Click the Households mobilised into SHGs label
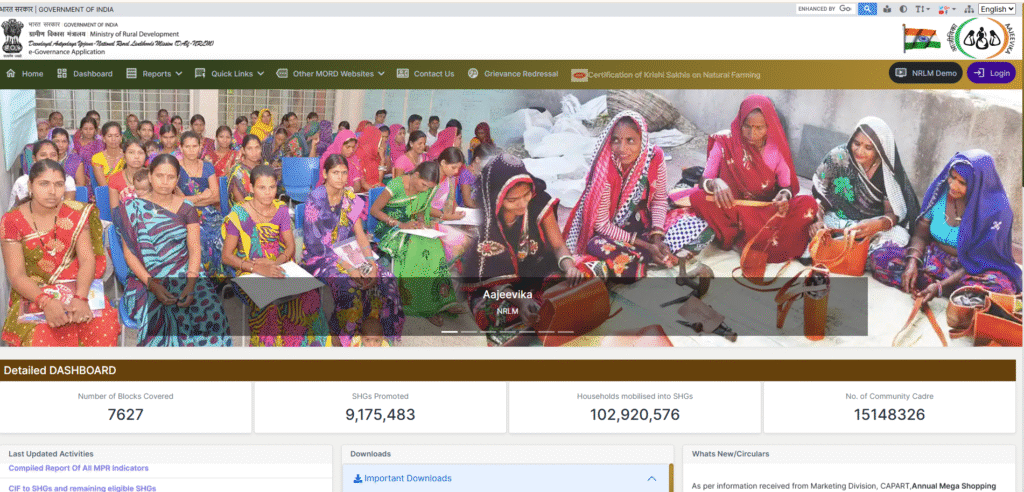Screen dimensions: 1024x492 click(x=635, y=396)
